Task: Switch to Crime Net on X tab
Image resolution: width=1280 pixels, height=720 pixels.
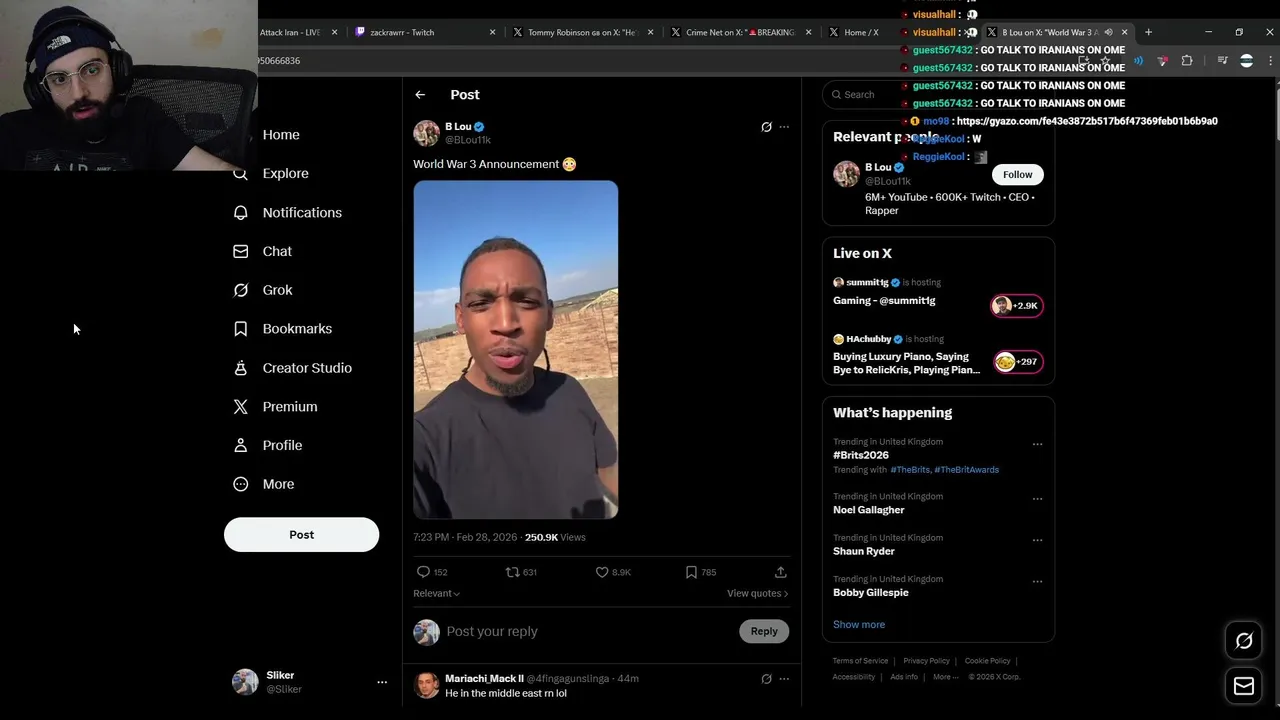Action: pyautogui.click(x=741, y=32)
